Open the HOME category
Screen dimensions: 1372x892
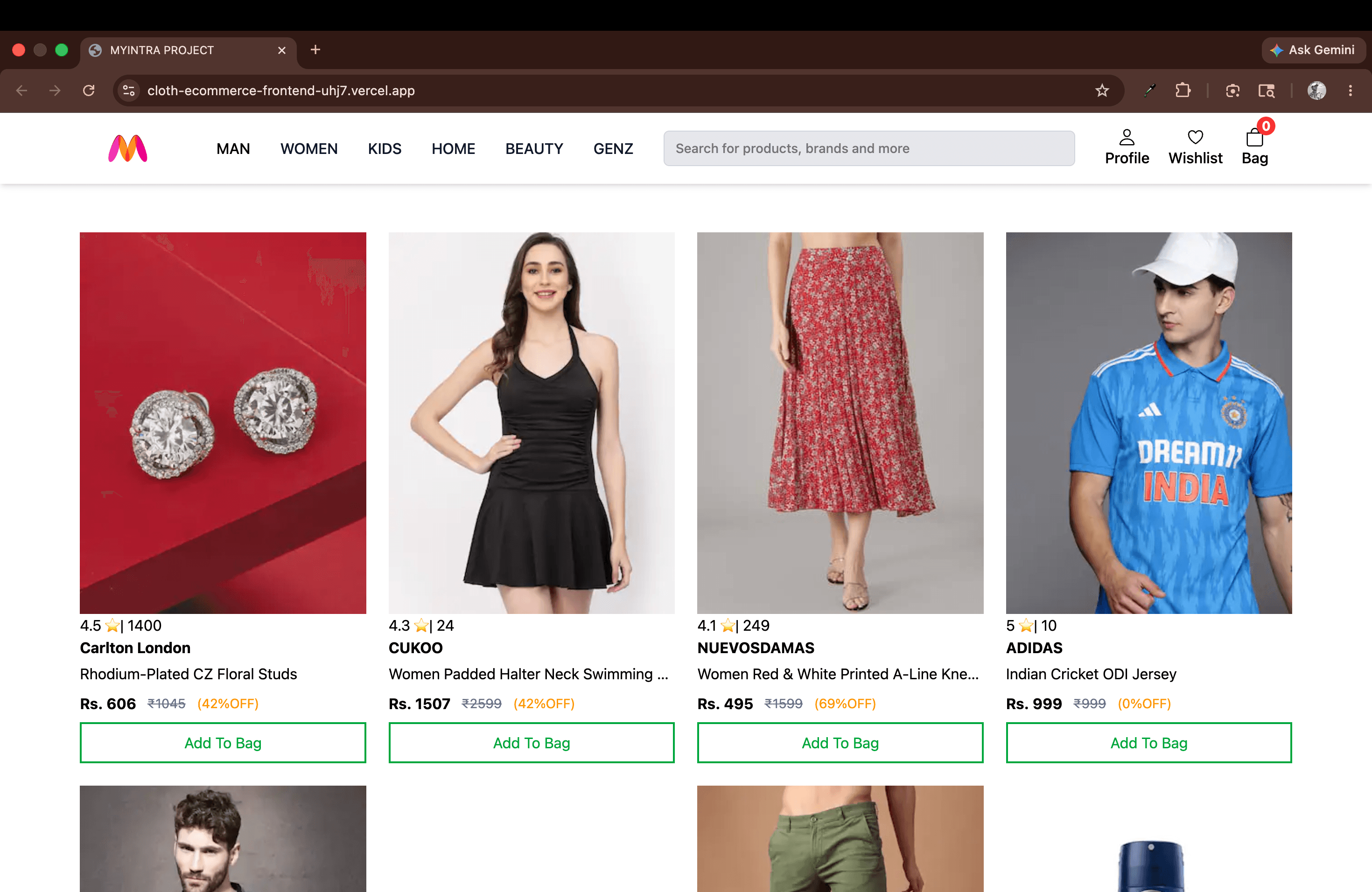[x=453, y=149]
